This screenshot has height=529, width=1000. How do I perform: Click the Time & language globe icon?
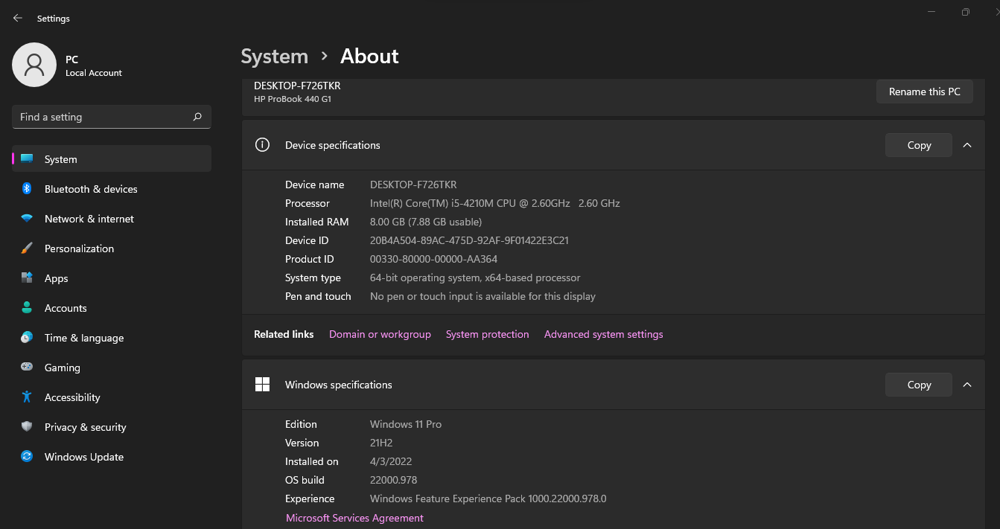click(27, 338)
